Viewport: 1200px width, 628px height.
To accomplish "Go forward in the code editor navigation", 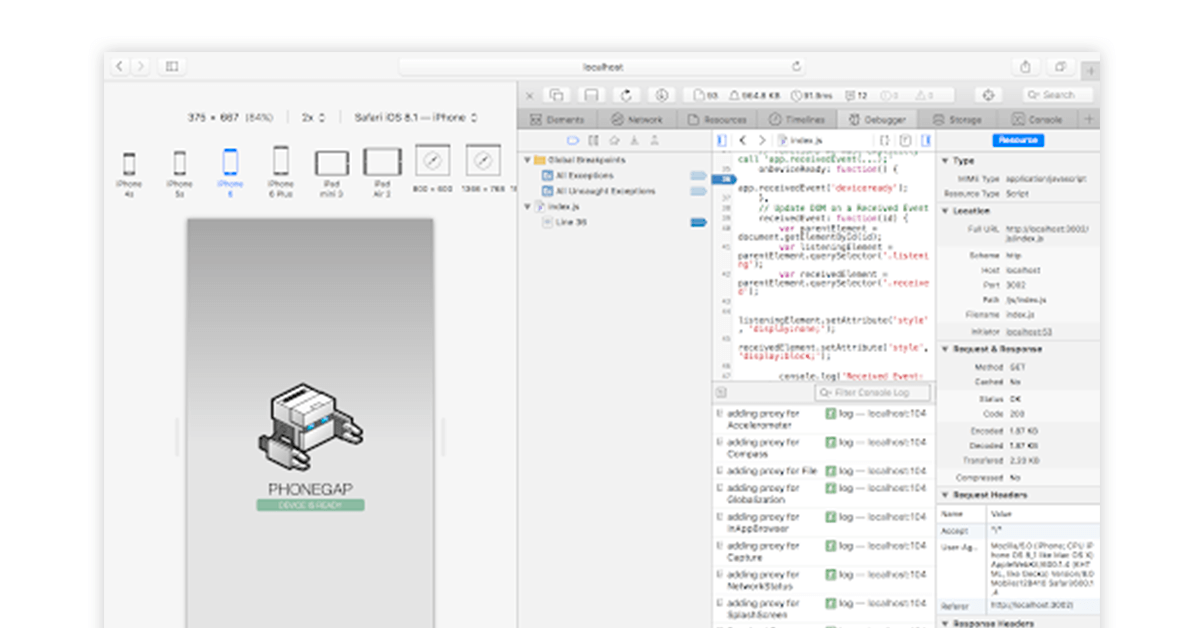I will [762, 141].
